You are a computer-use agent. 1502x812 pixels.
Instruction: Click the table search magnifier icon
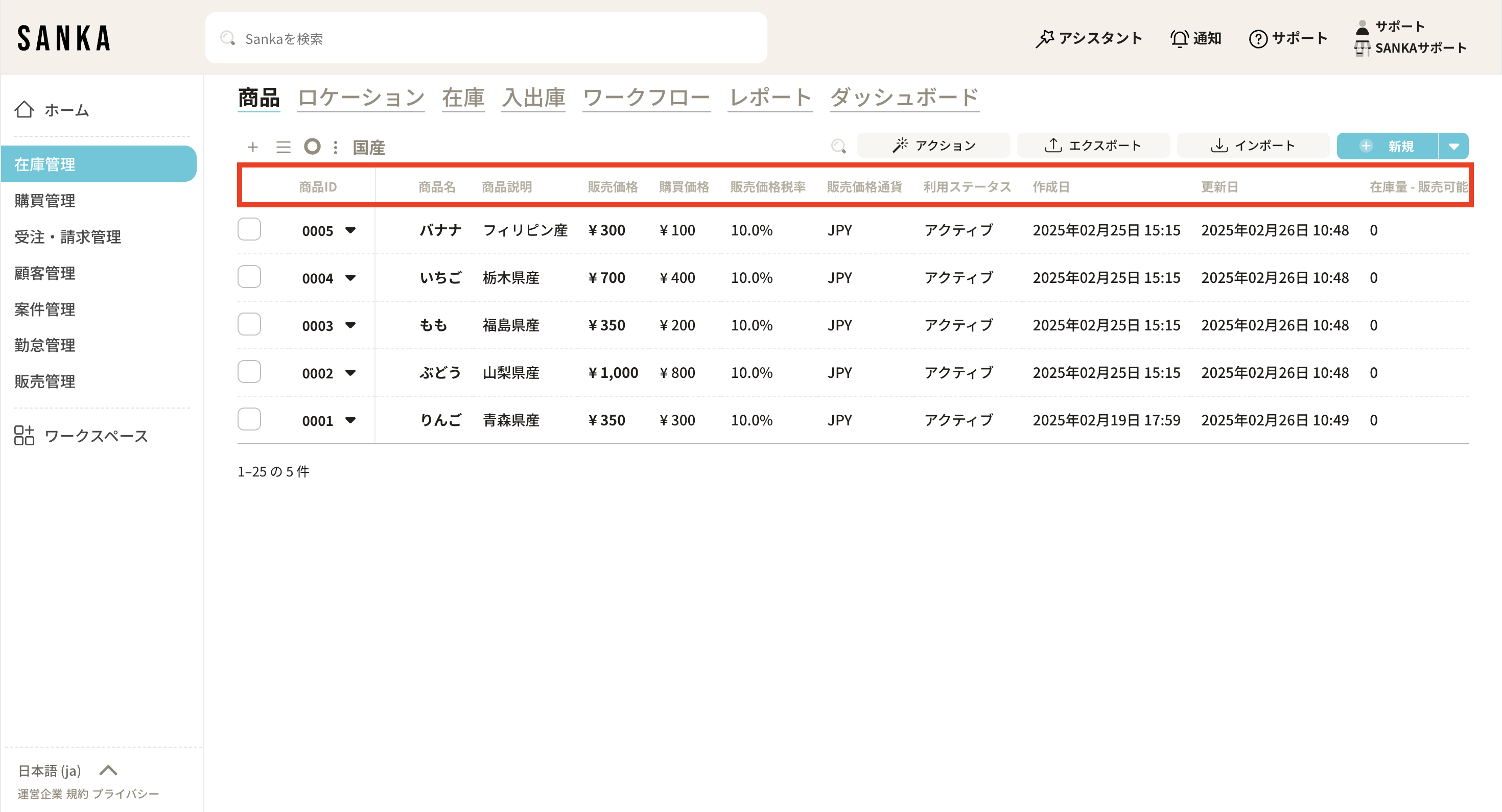pyautogui.click(x=838, y=146)
